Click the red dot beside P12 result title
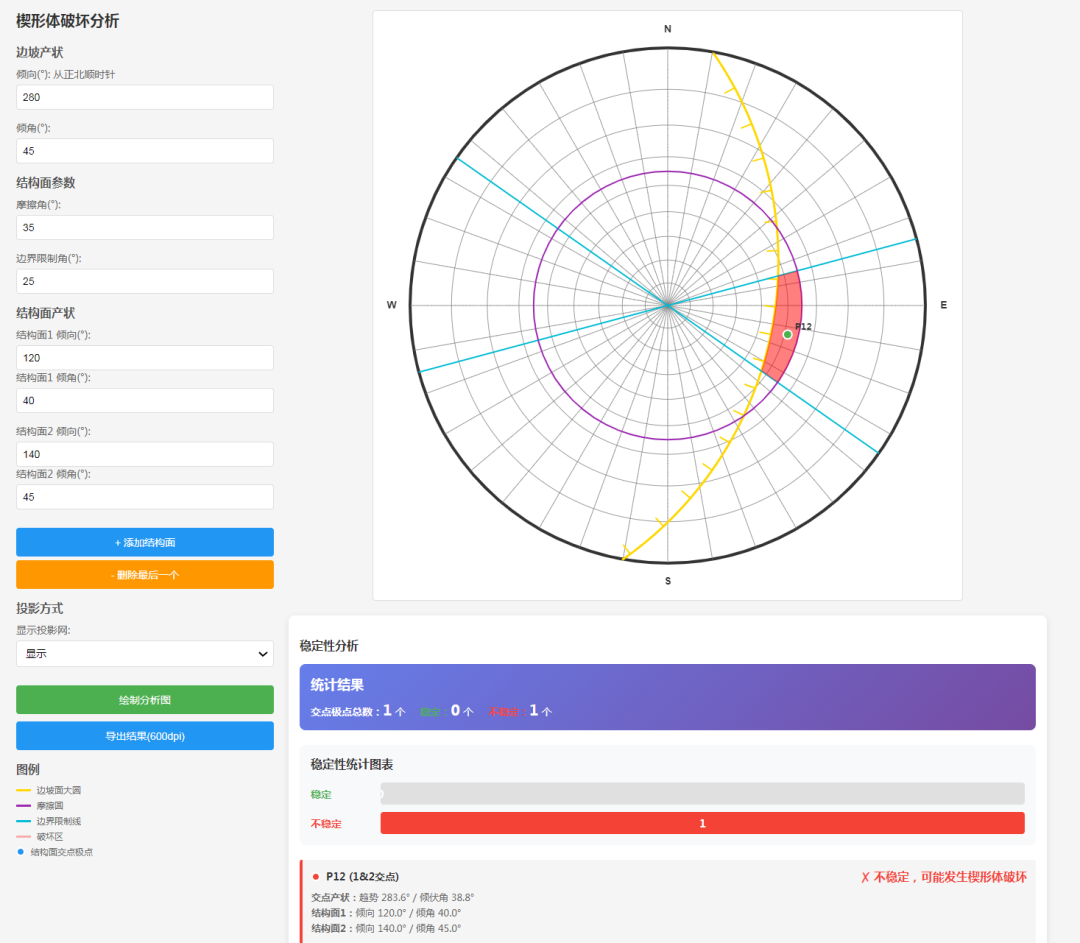Screen dimensions: 1080x943 point(315,877)
